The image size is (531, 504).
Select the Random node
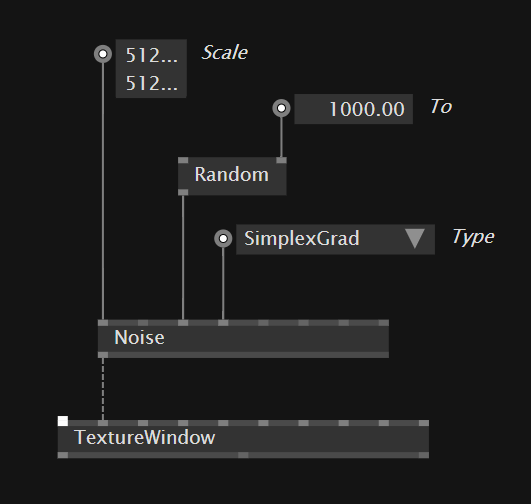point(232,176)
